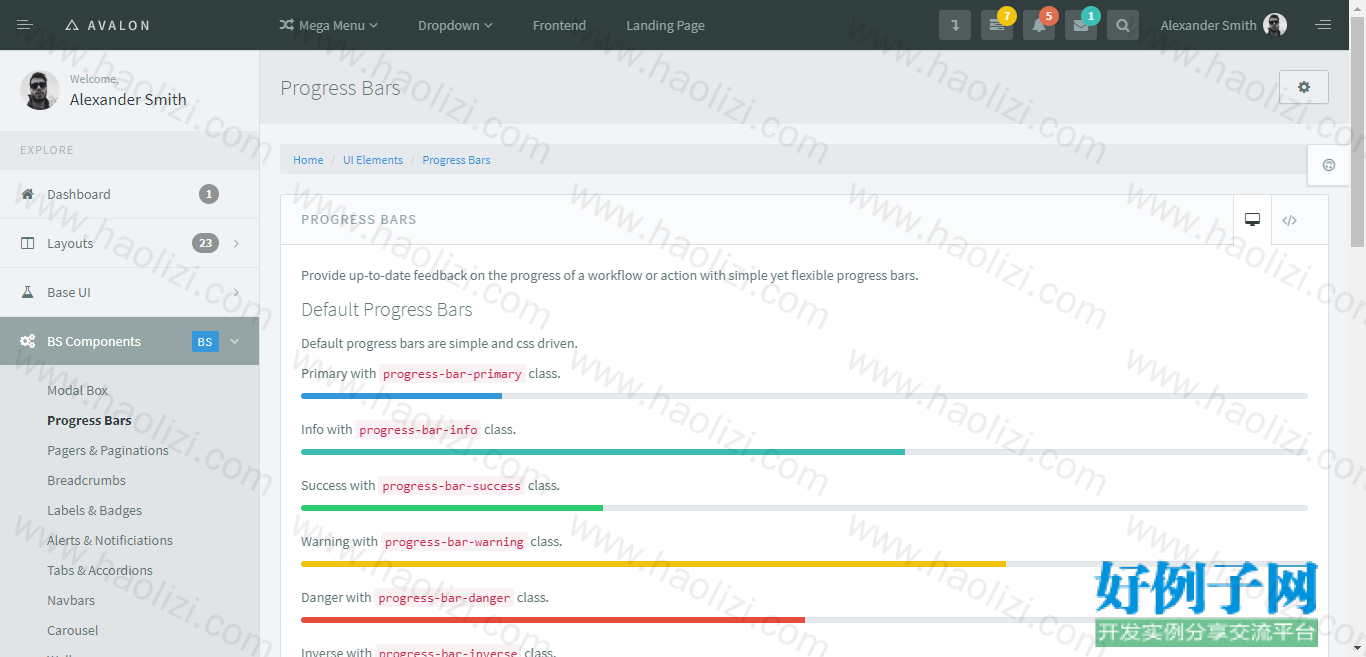
Task: Toggle the right sidebar menu icon
Action: coord(1323,25)
